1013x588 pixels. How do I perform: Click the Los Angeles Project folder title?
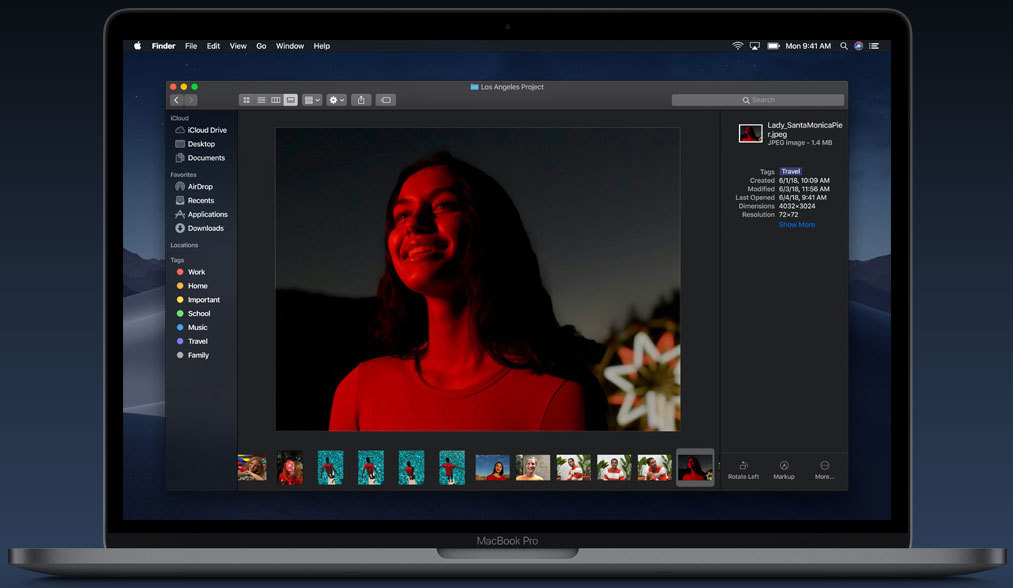click(x=507, y=87)
